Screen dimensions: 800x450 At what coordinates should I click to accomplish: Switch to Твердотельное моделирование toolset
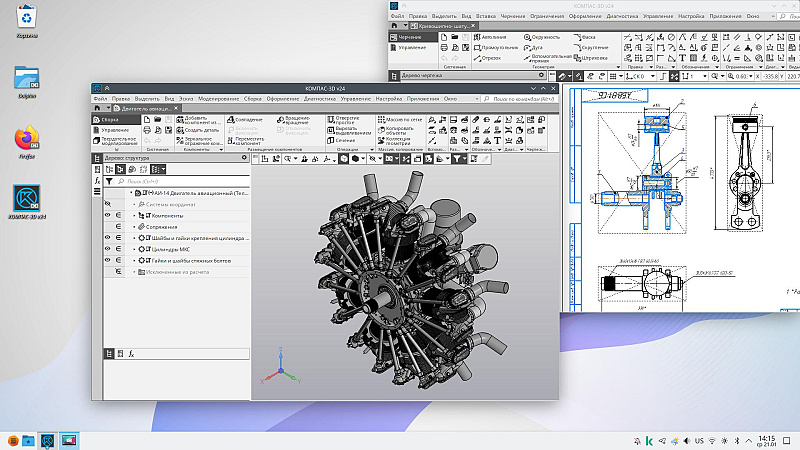pos(118,140)
